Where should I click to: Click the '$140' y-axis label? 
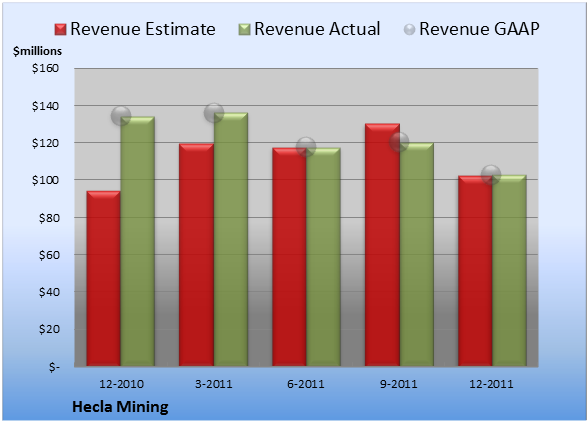pyautogui.click(x=45, y=106)
